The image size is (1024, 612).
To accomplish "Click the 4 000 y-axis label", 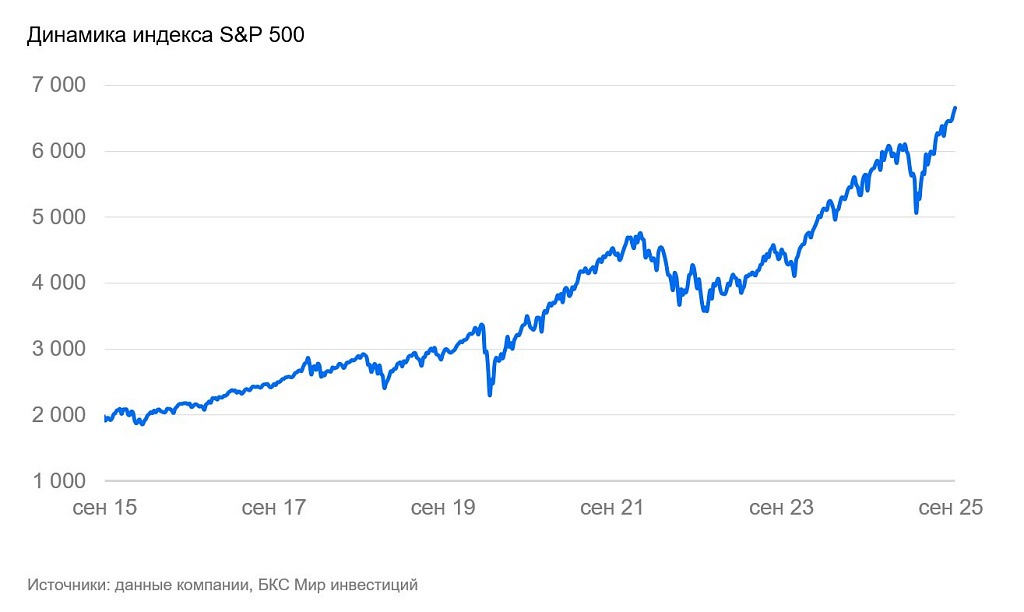I will tap(59, 283).
